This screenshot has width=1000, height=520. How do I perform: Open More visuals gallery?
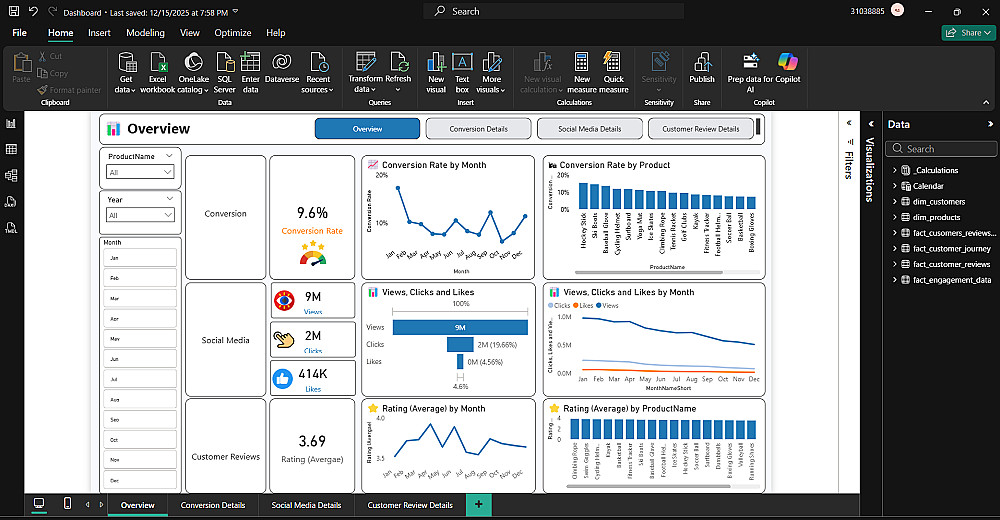491,73
